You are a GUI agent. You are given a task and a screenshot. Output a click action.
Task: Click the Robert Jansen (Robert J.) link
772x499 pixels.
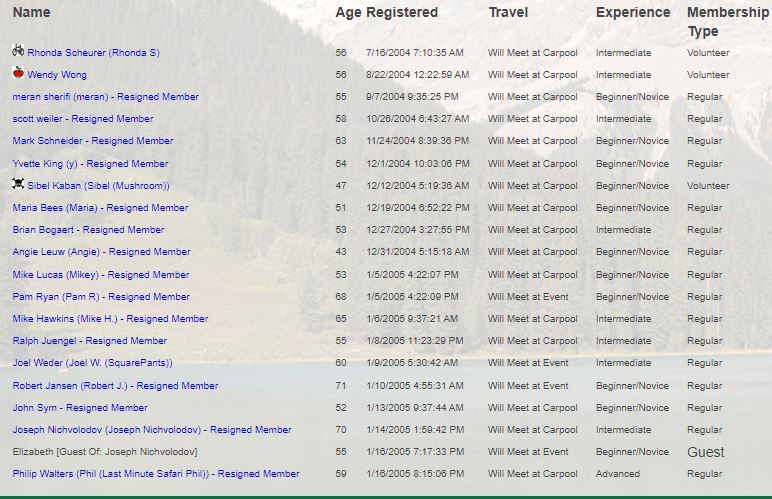click(116, 386)
